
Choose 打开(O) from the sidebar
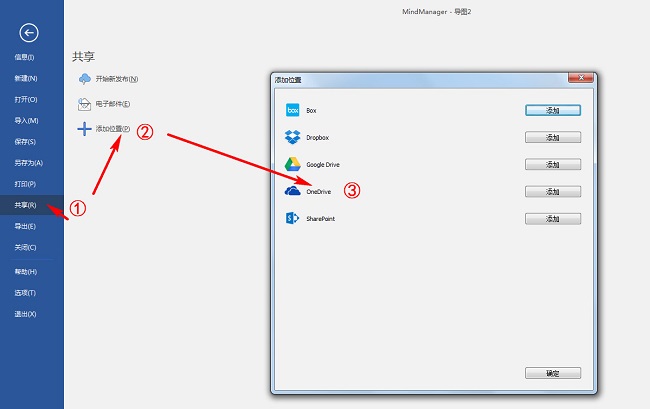point(26,99)
